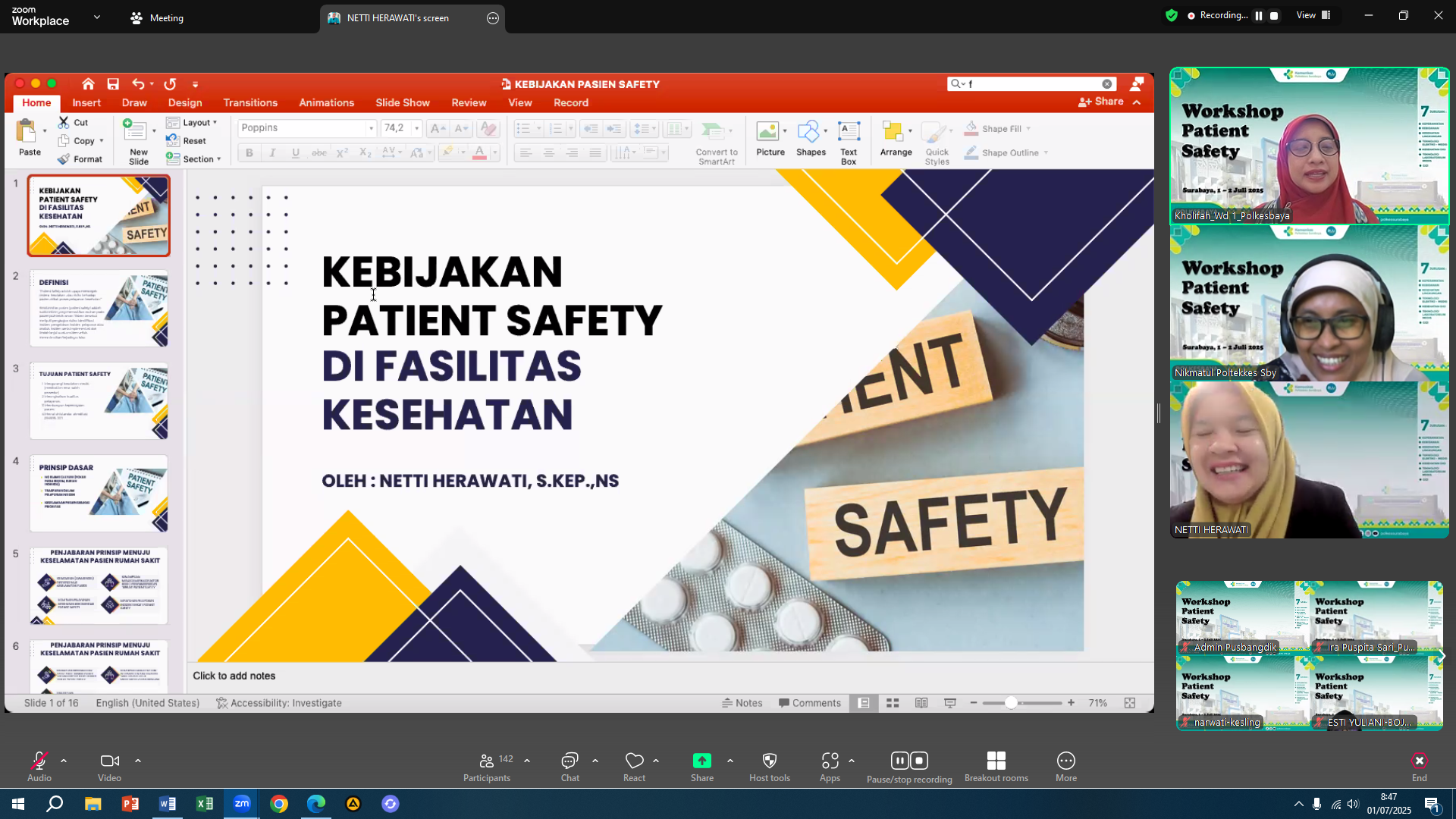Unmute the Zoom Audio microphone
Image resolution: width=1456 pixels, height=819 pixels.
39,767
